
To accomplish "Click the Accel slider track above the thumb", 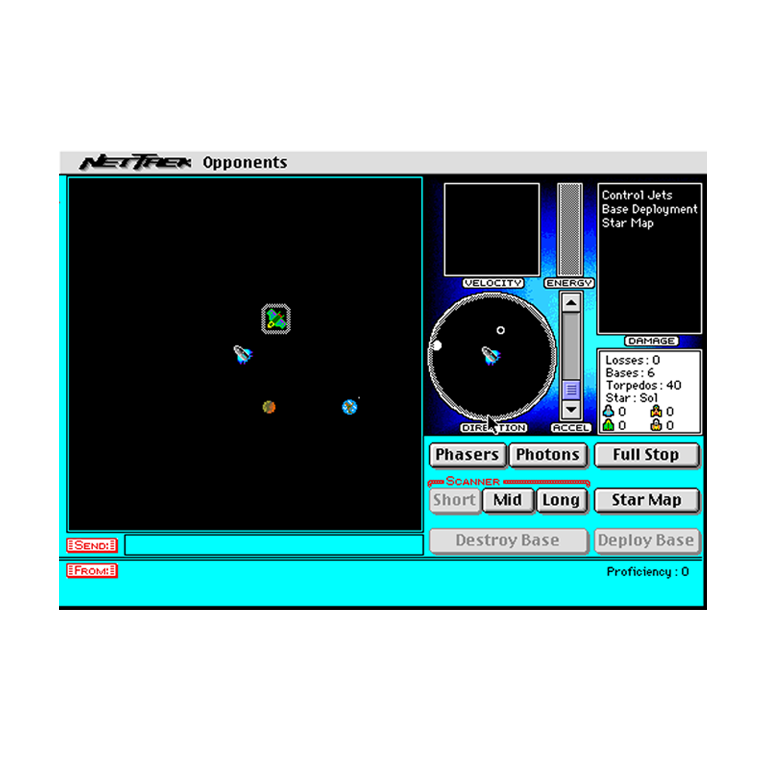I will point(571,346).
